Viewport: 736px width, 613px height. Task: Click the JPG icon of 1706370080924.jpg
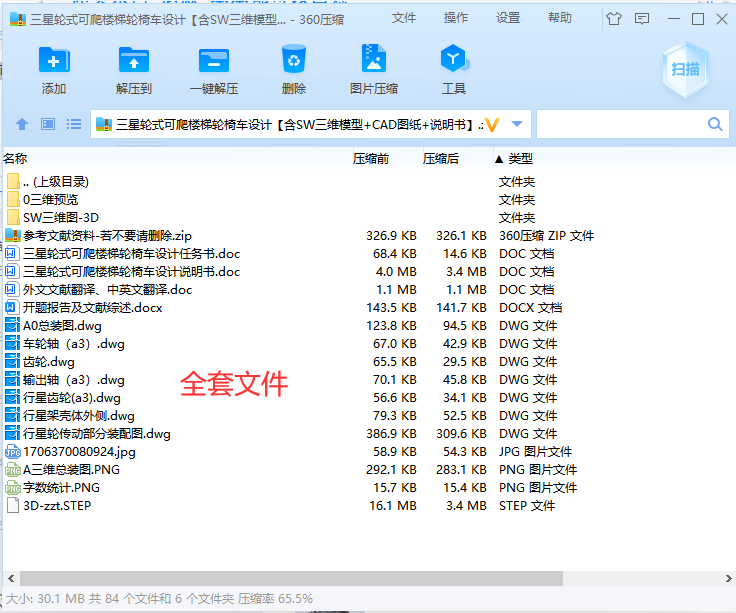(13, 452)
